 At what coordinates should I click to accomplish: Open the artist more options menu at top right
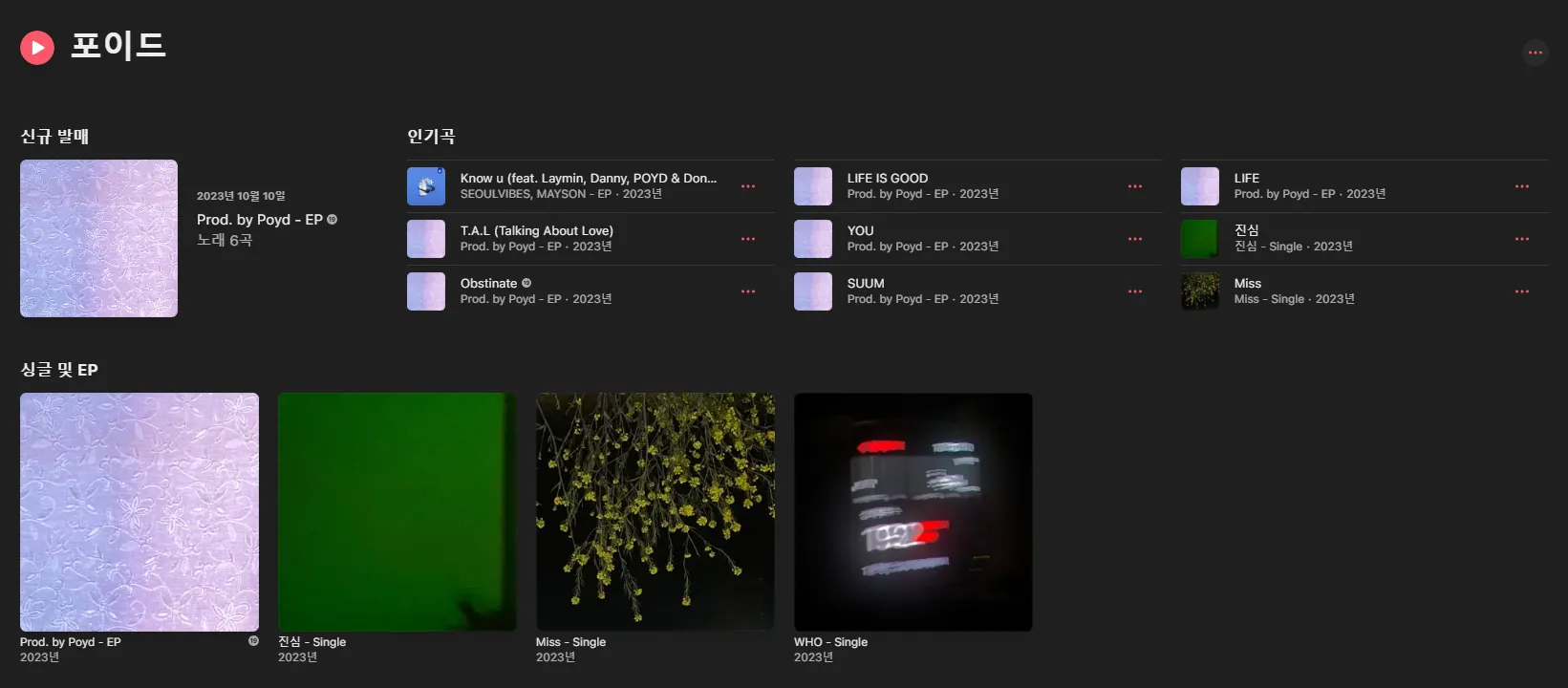1535,53
